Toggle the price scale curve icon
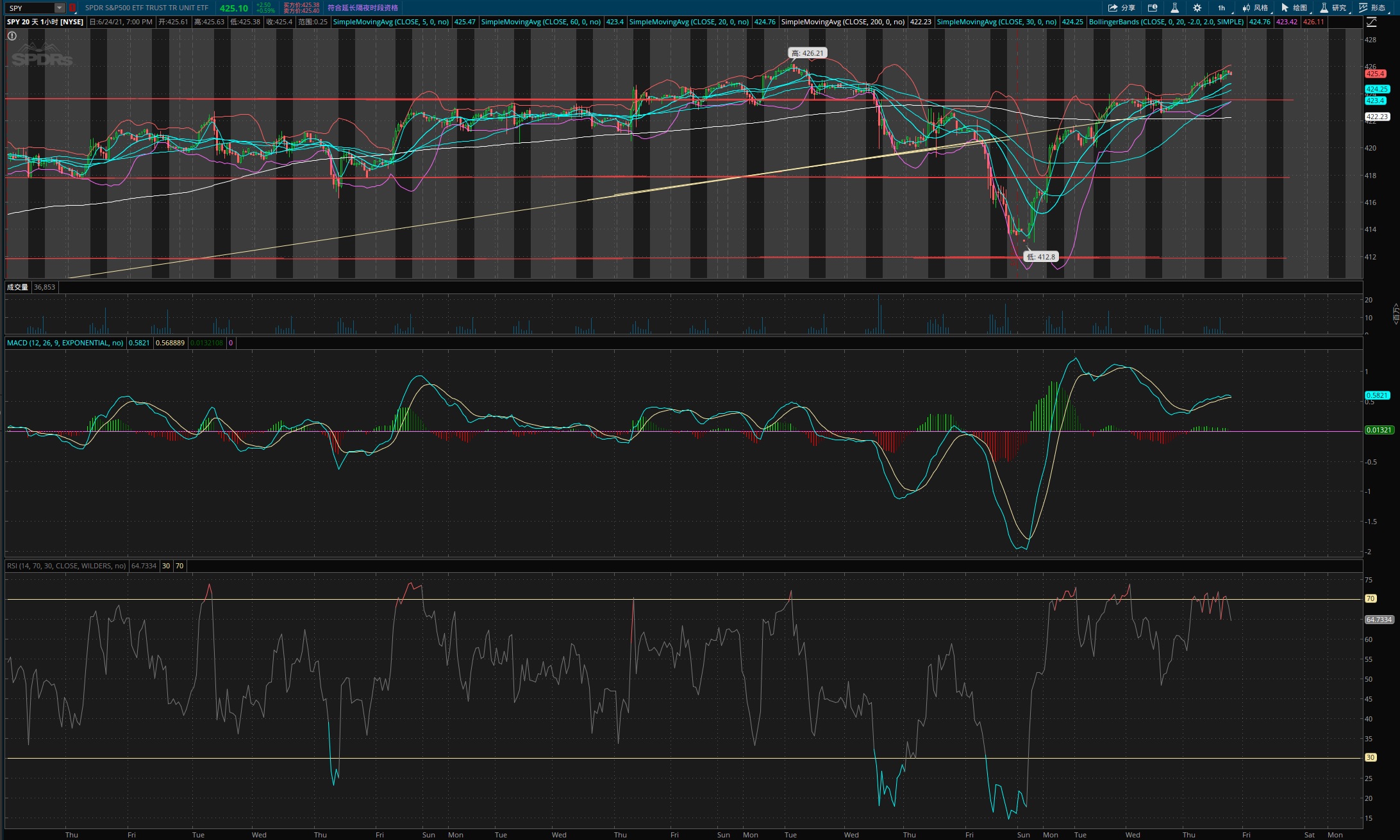 [x=1371, y=22]
